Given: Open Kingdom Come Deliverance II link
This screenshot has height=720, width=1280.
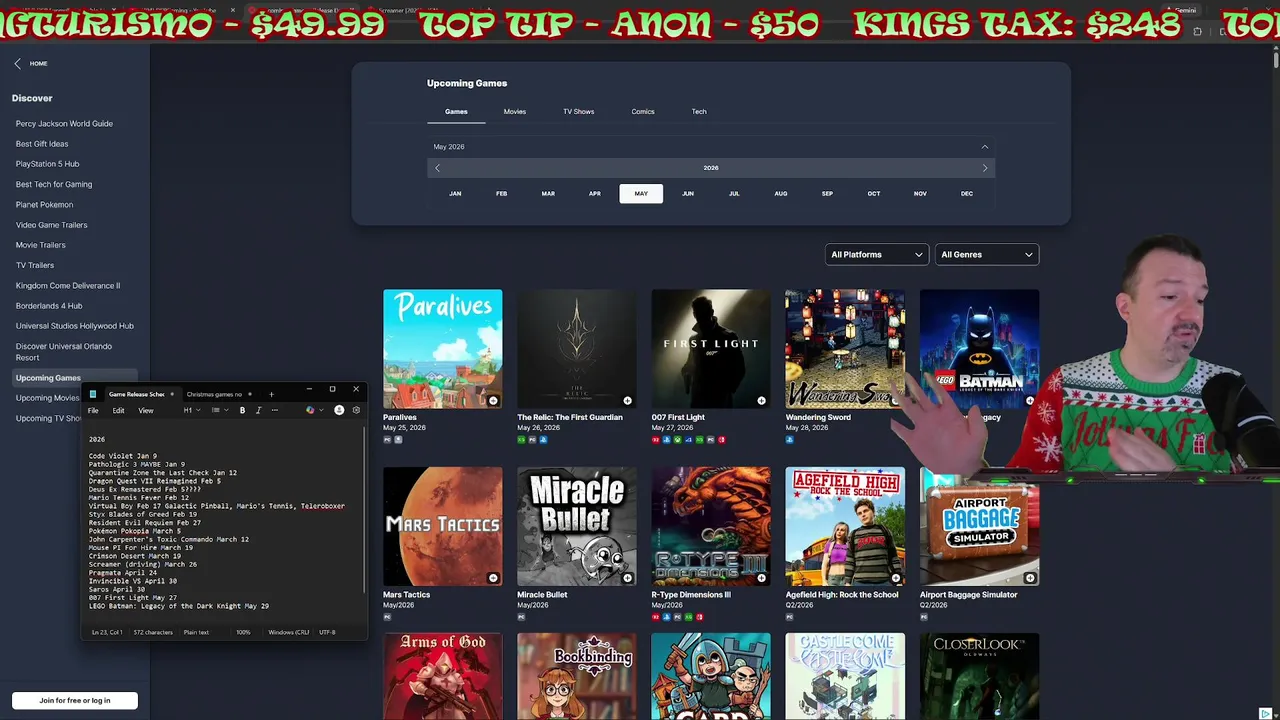Looking at the screenshot, I should [68, 286].
